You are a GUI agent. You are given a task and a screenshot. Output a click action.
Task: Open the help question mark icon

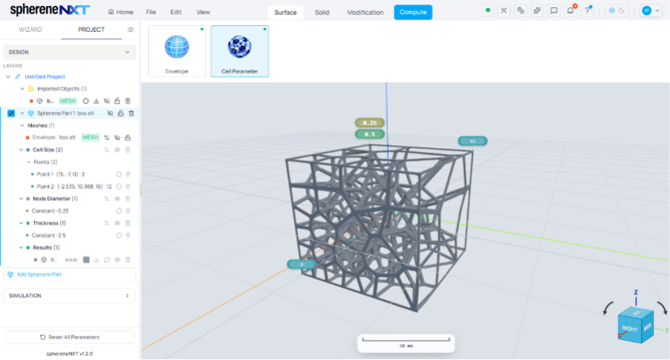pos(587,11)
